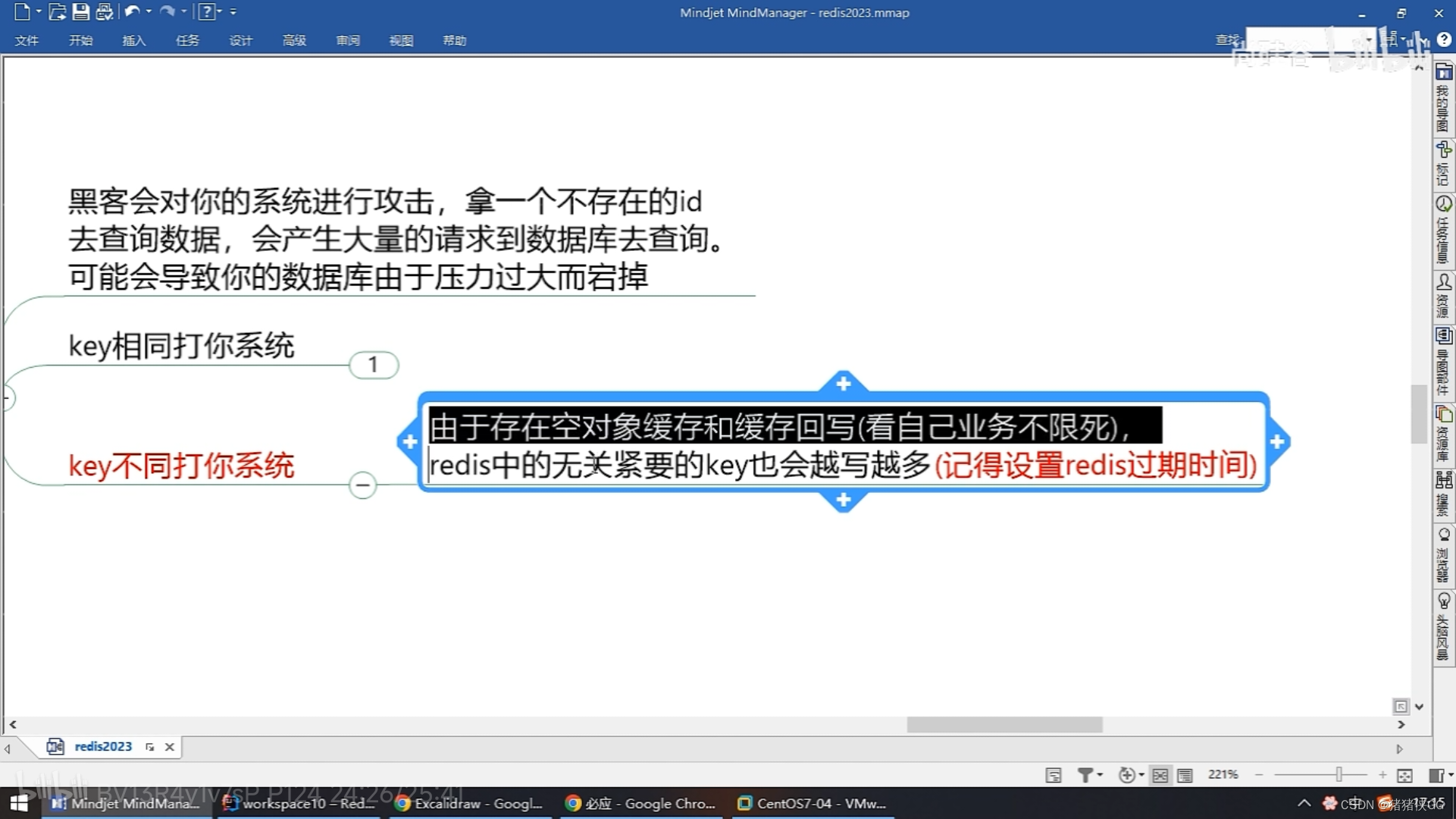The height and width of the screenshot is (819, 1456).
Task: Open the Windows Start menu
Action: click(x=19, y=803)
